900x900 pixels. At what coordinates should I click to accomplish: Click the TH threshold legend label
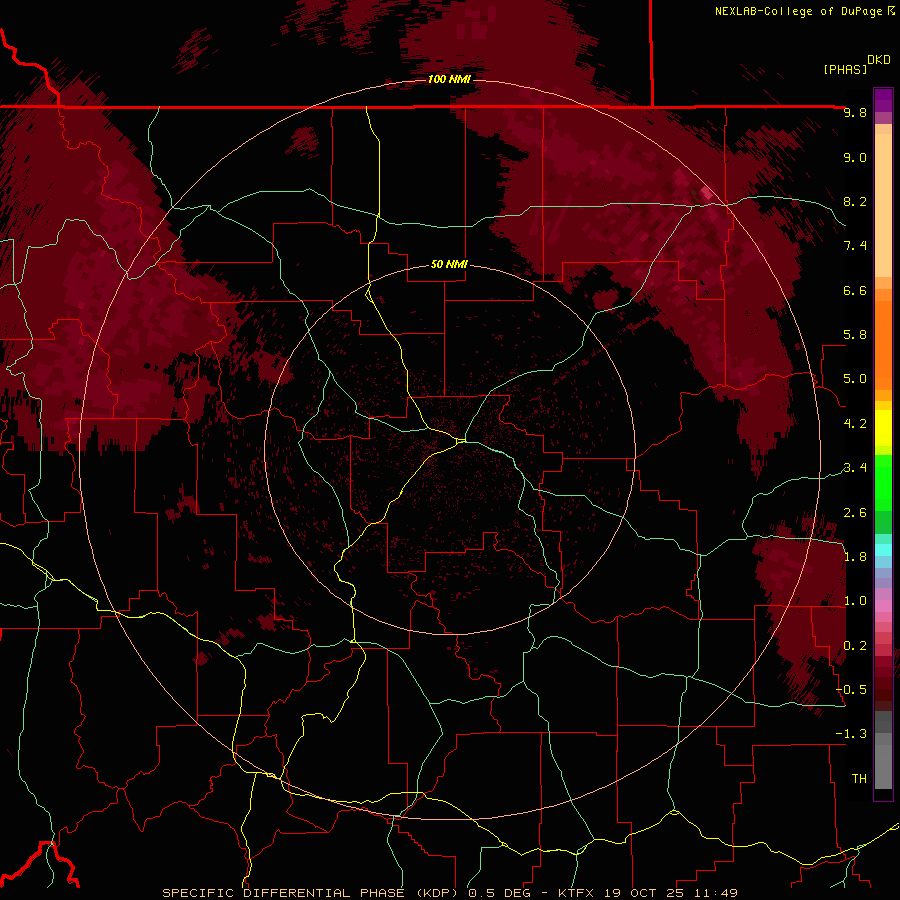point(859,779)
